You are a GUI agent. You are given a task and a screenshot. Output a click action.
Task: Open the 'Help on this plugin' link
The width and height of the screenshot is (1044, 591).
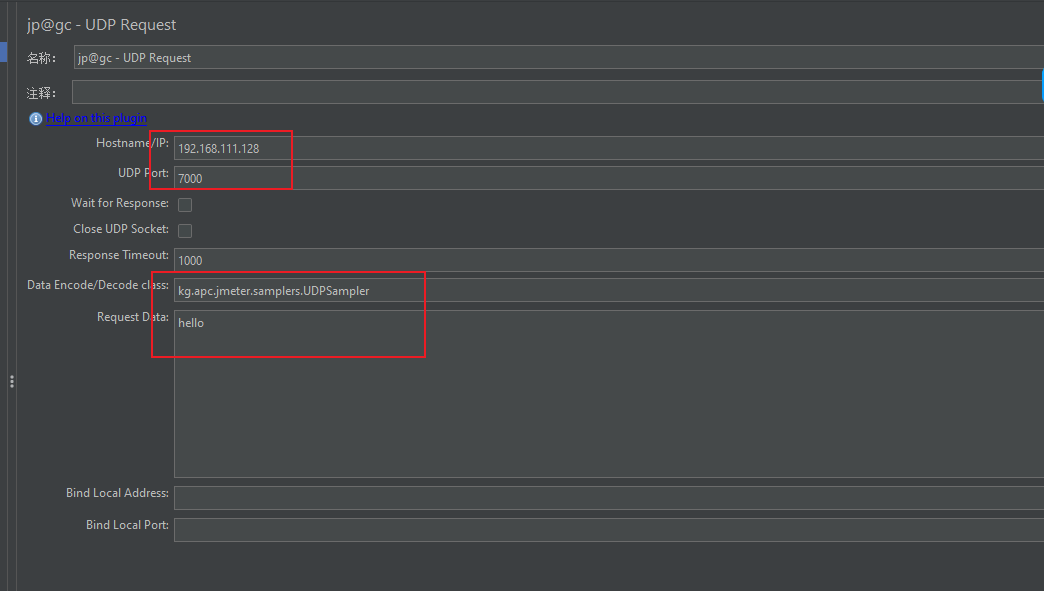click(x=96, y=119)
